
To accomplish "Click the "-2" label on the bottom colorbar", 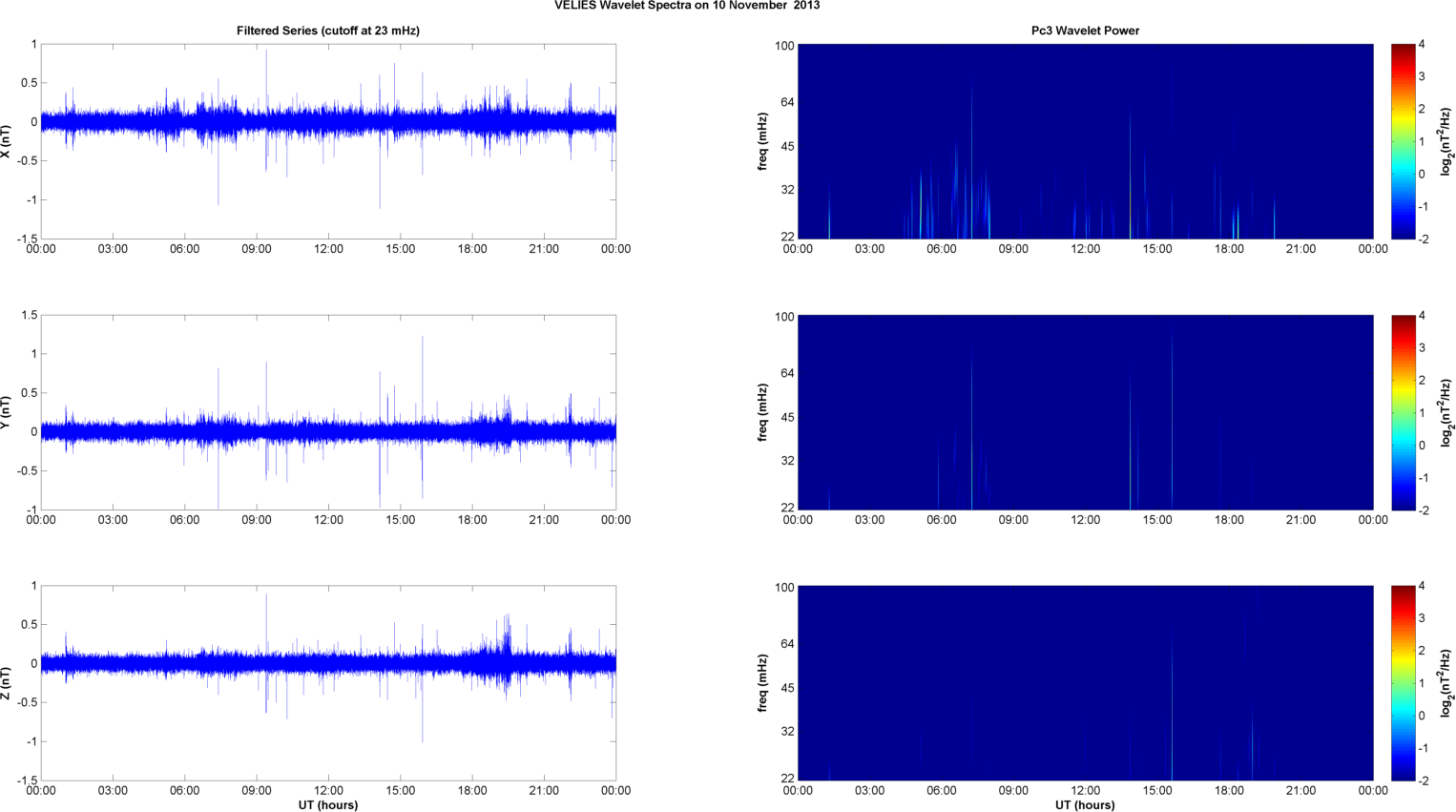I will click(x=1423, y=781).
